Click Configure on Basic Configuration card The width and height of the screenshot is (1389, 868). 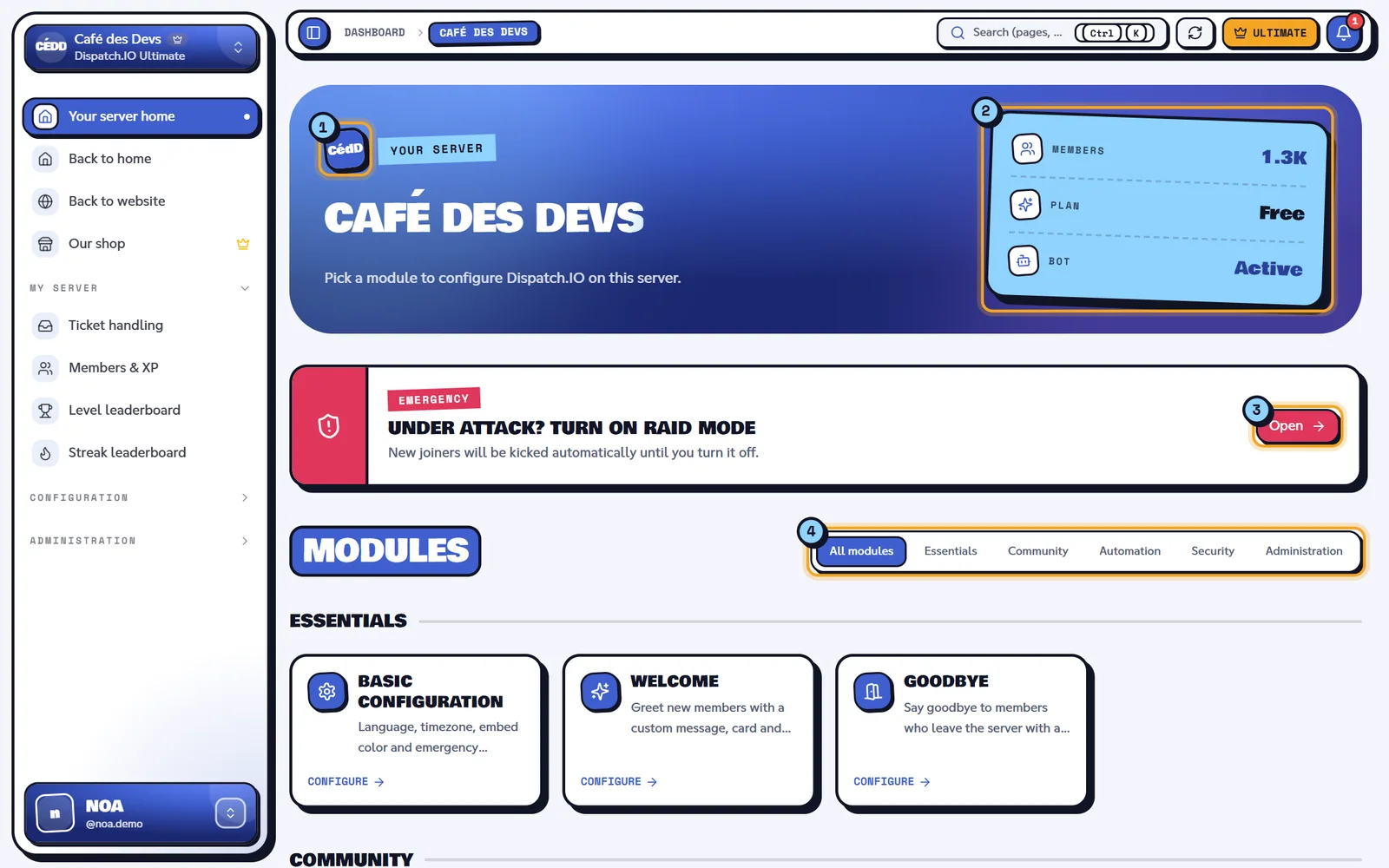coord(346,782)
